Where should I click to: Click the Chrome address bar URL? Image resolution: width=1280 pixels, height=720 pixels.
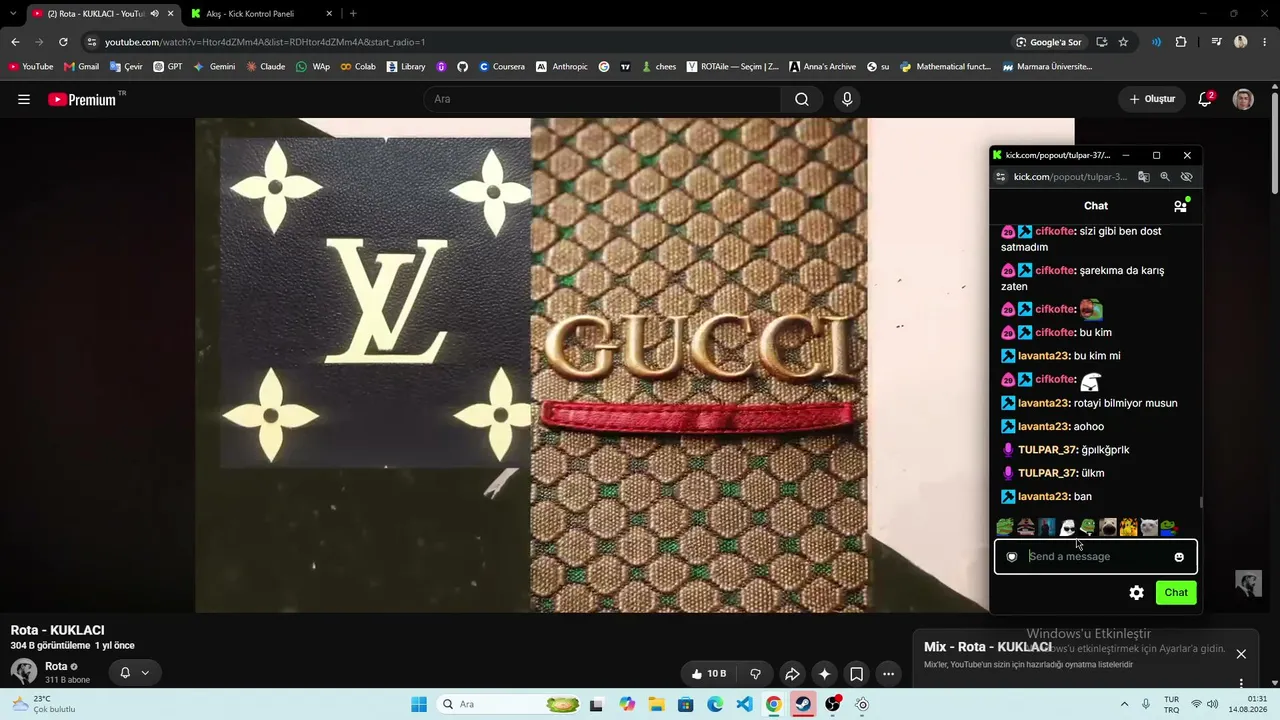[265, 42]
